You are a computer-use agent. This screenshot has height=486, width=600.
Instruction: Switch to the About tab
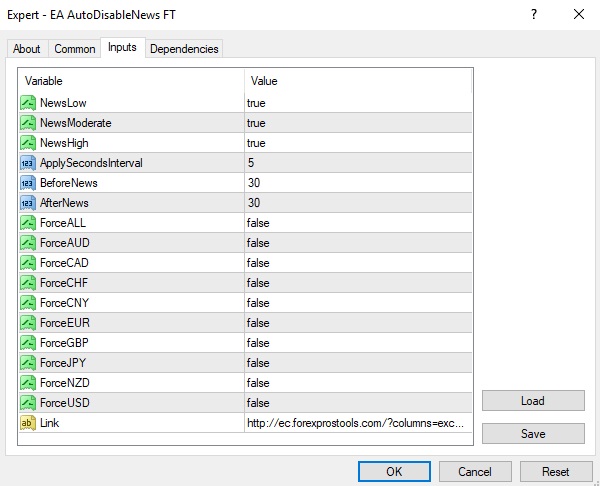coord(27,49)
